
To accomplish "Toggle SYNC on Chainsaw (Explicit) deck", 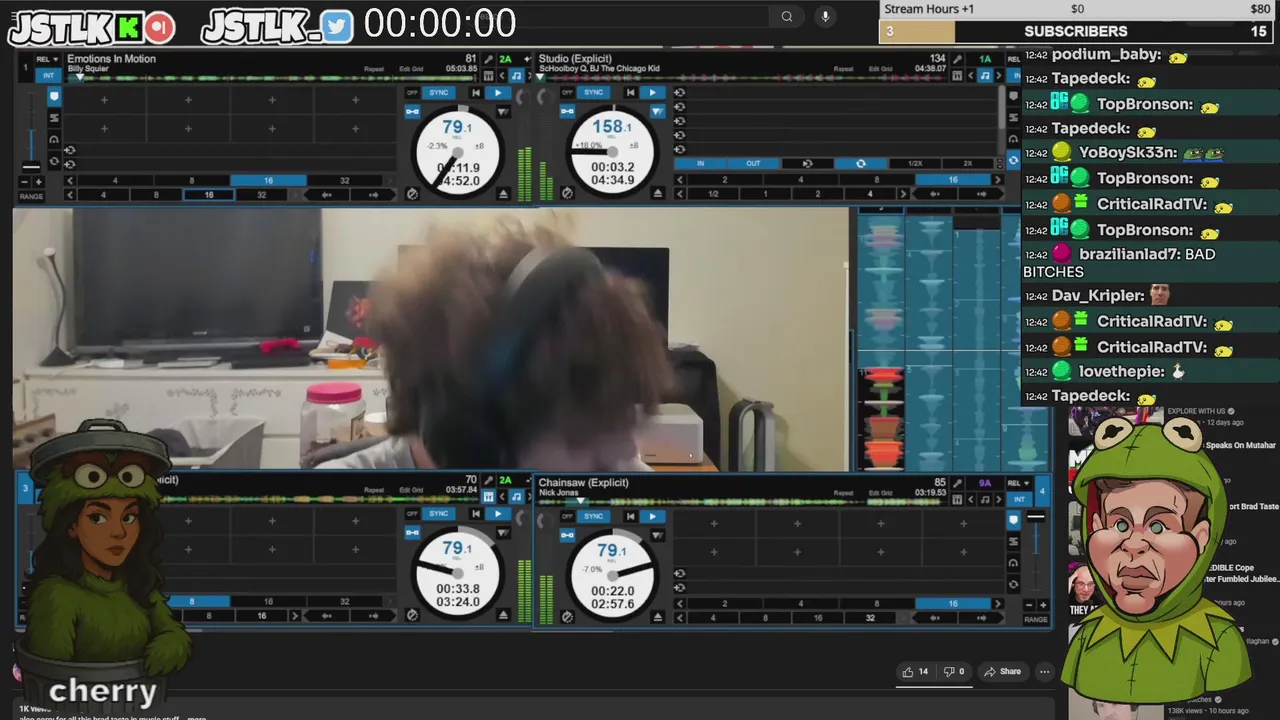I will [x=594, y=516].
